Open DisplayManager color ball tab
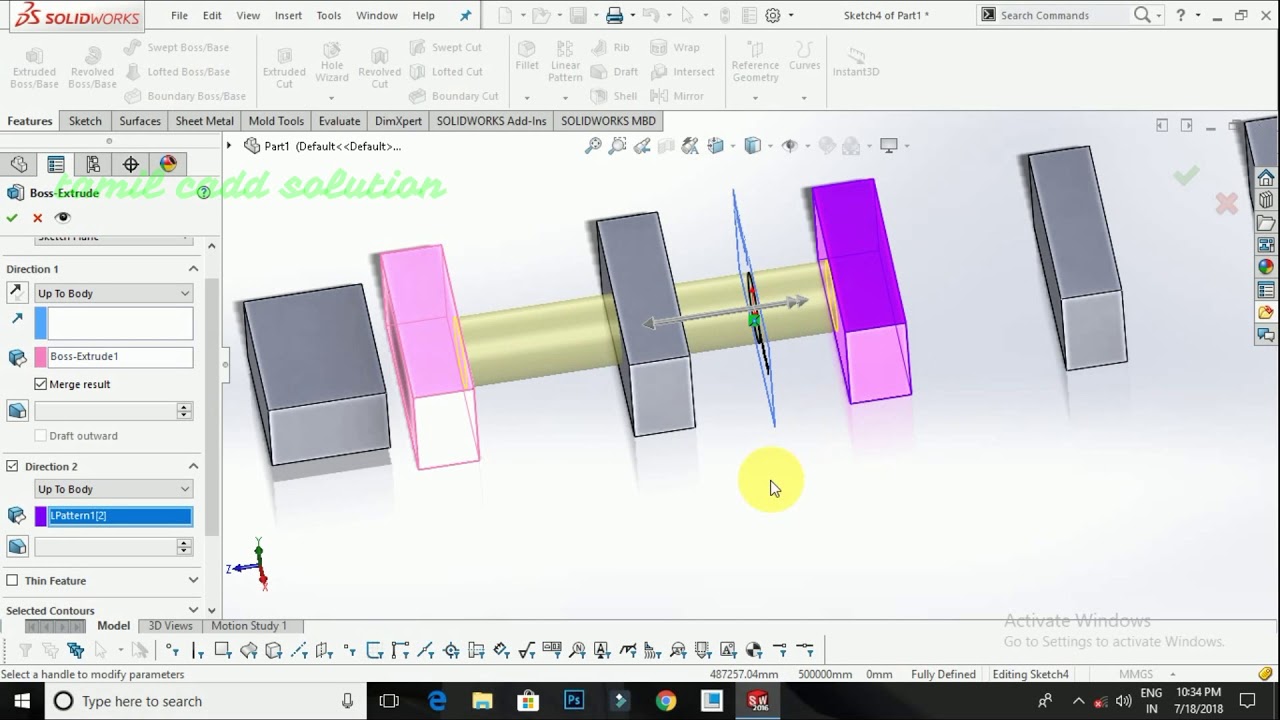This screenshot has width=1280, height=720. pos(168,164)
